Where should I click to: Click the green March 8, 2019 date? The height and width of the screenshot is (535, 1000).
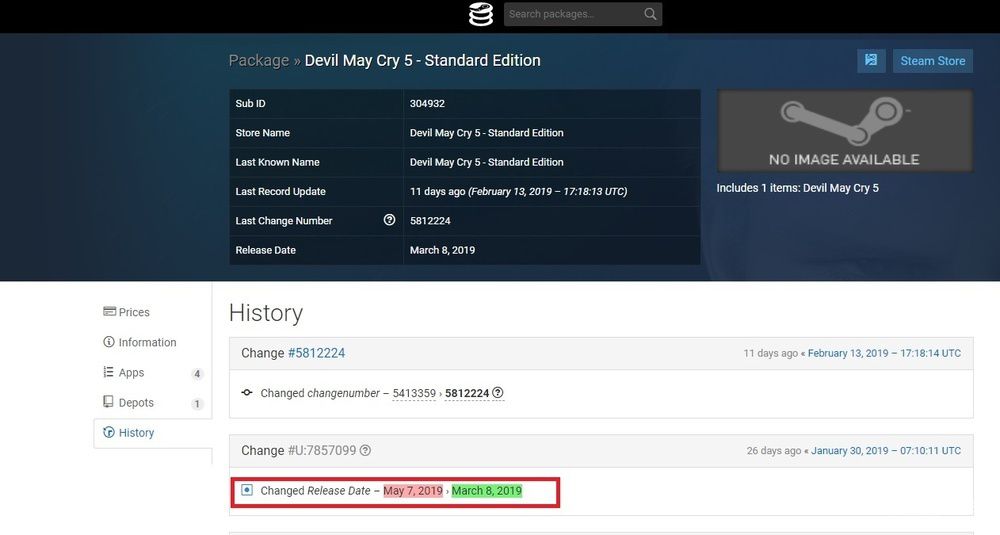click(x=487, y=491)
